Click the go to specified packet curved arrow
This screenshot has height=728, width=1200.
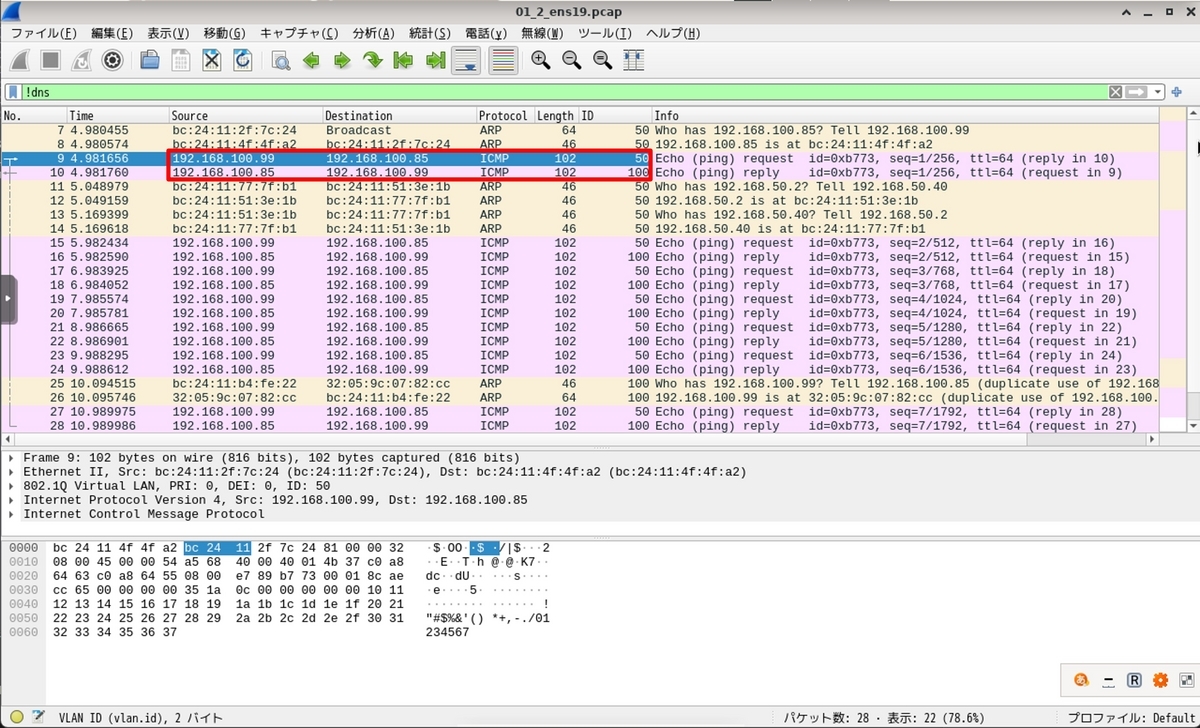[373, 60]
